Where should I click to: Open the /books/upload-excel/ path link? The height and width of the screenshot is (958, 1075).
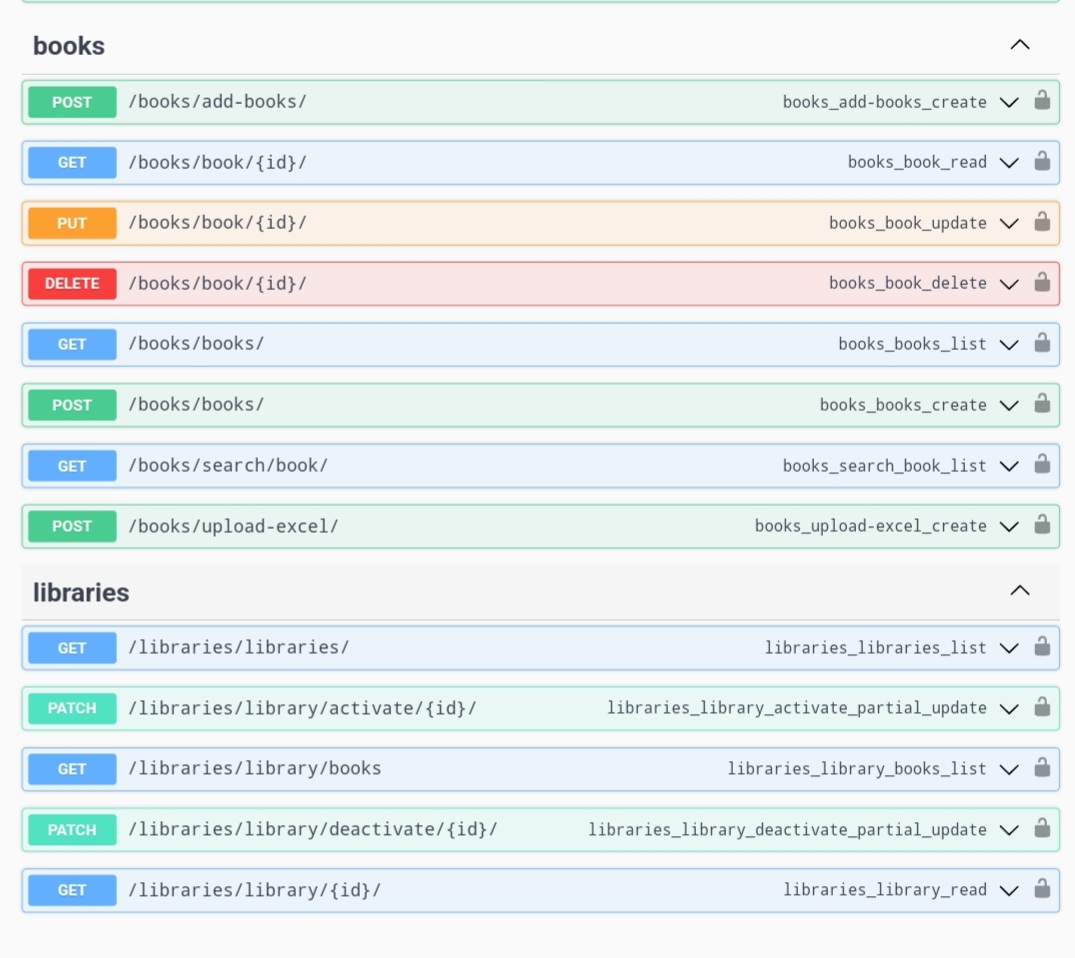(233, 526)
